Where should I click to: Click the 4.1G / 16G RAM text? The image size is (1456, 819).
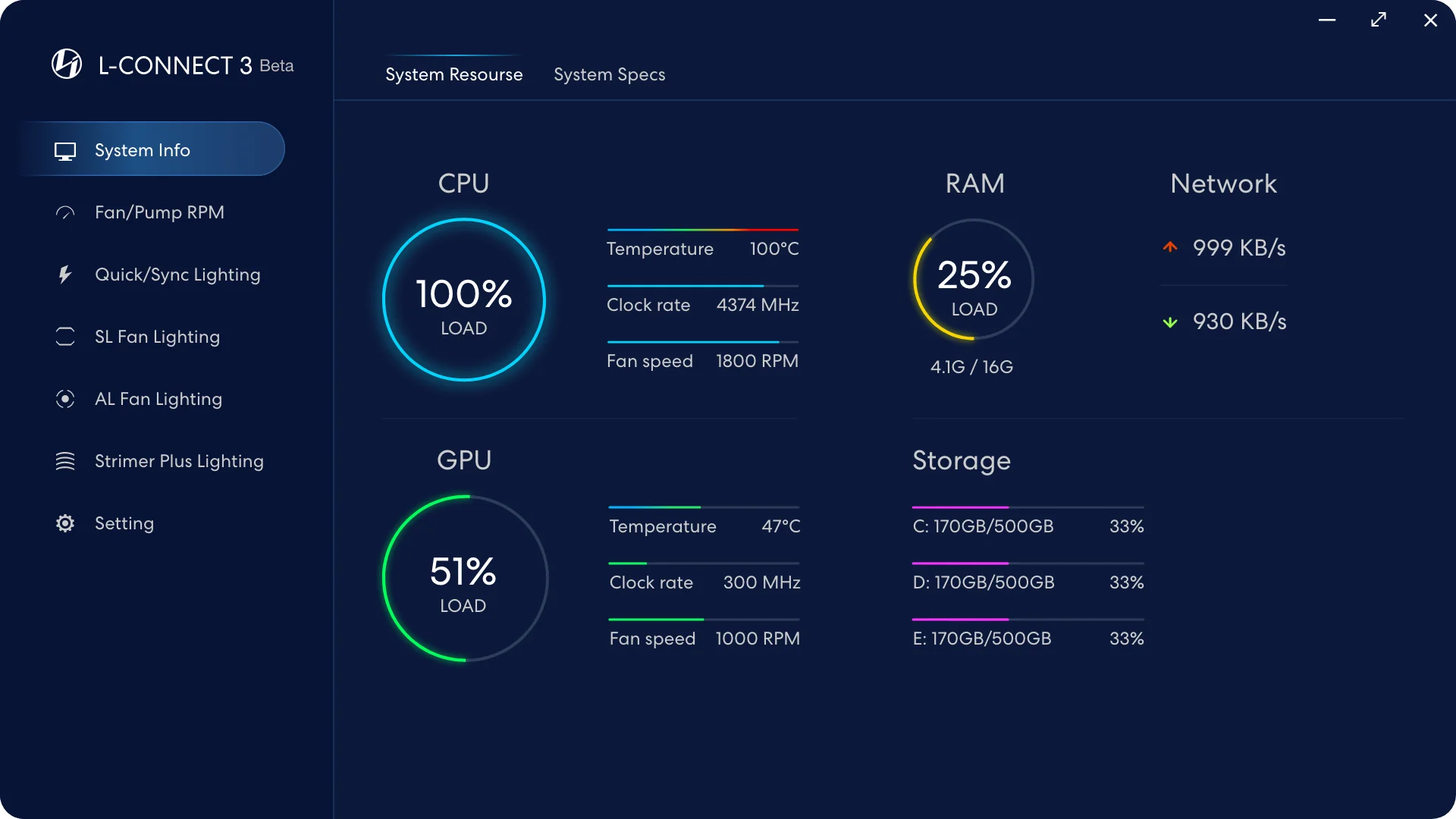click(971, 367)
